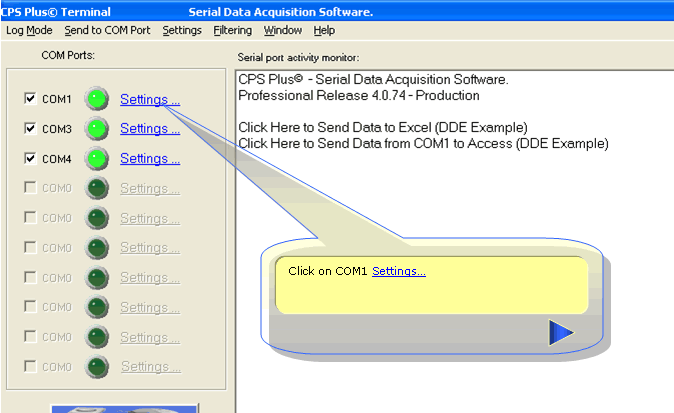The height and width of the screenshot is (413, 674).
Task: Click the green status LED for COM4
Action: (96, 158)
